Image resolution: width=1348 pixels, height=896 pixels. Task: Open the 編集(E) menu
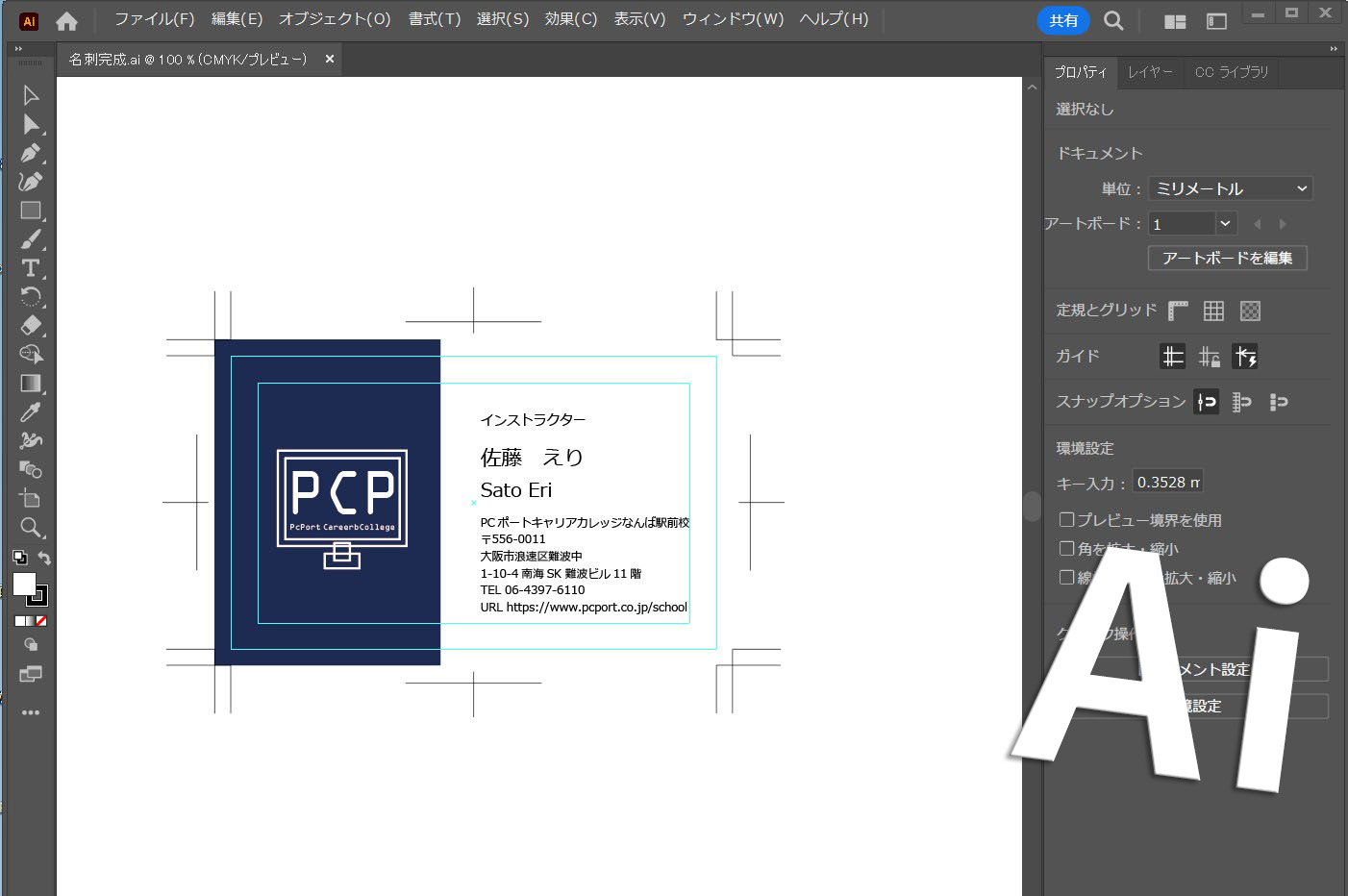pyautogui.click(x=237, y=19)
